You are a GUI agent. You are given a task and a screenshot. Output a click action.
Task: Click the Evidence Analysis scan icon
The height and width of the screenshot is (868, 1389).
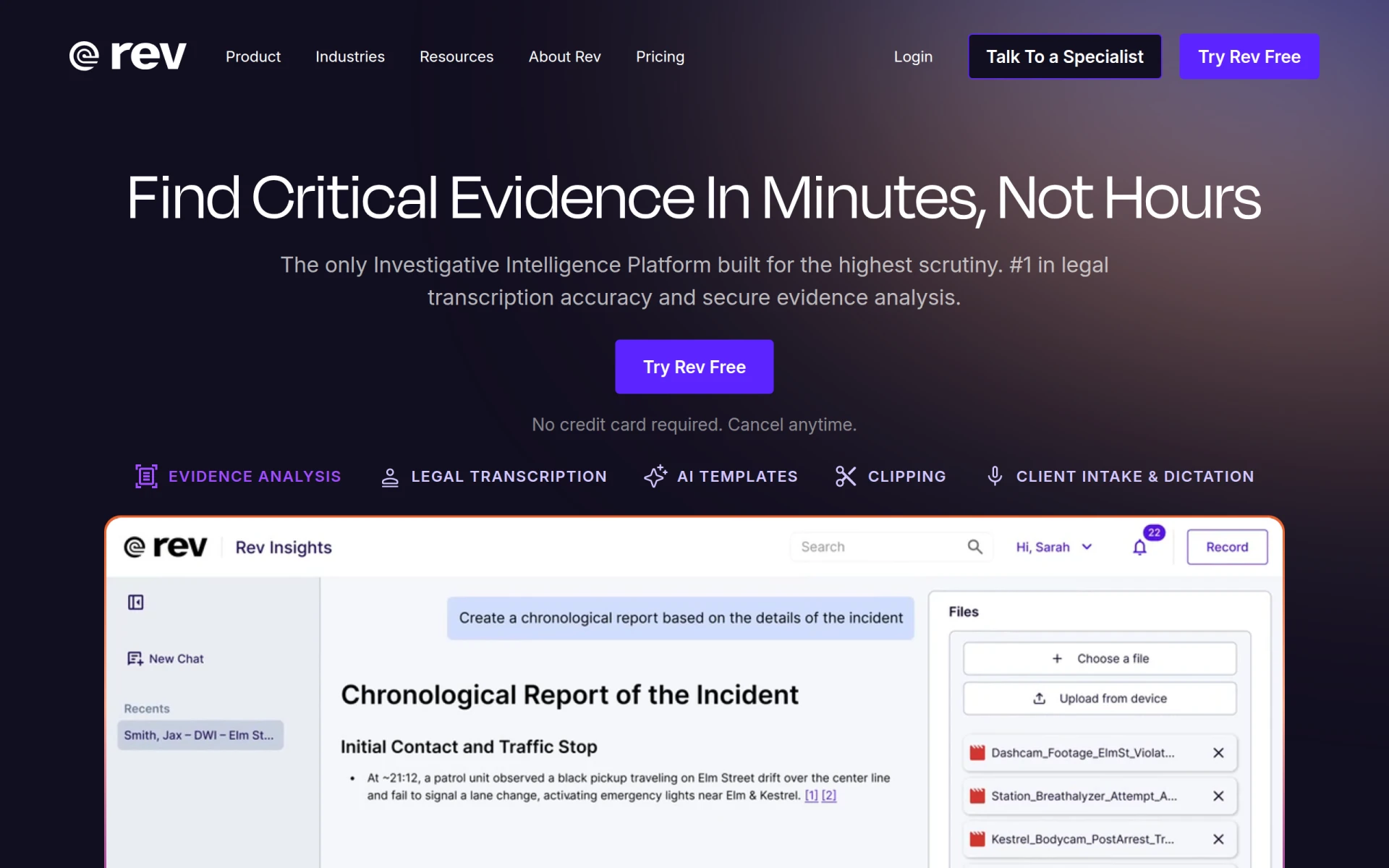(x=146, y=477)
